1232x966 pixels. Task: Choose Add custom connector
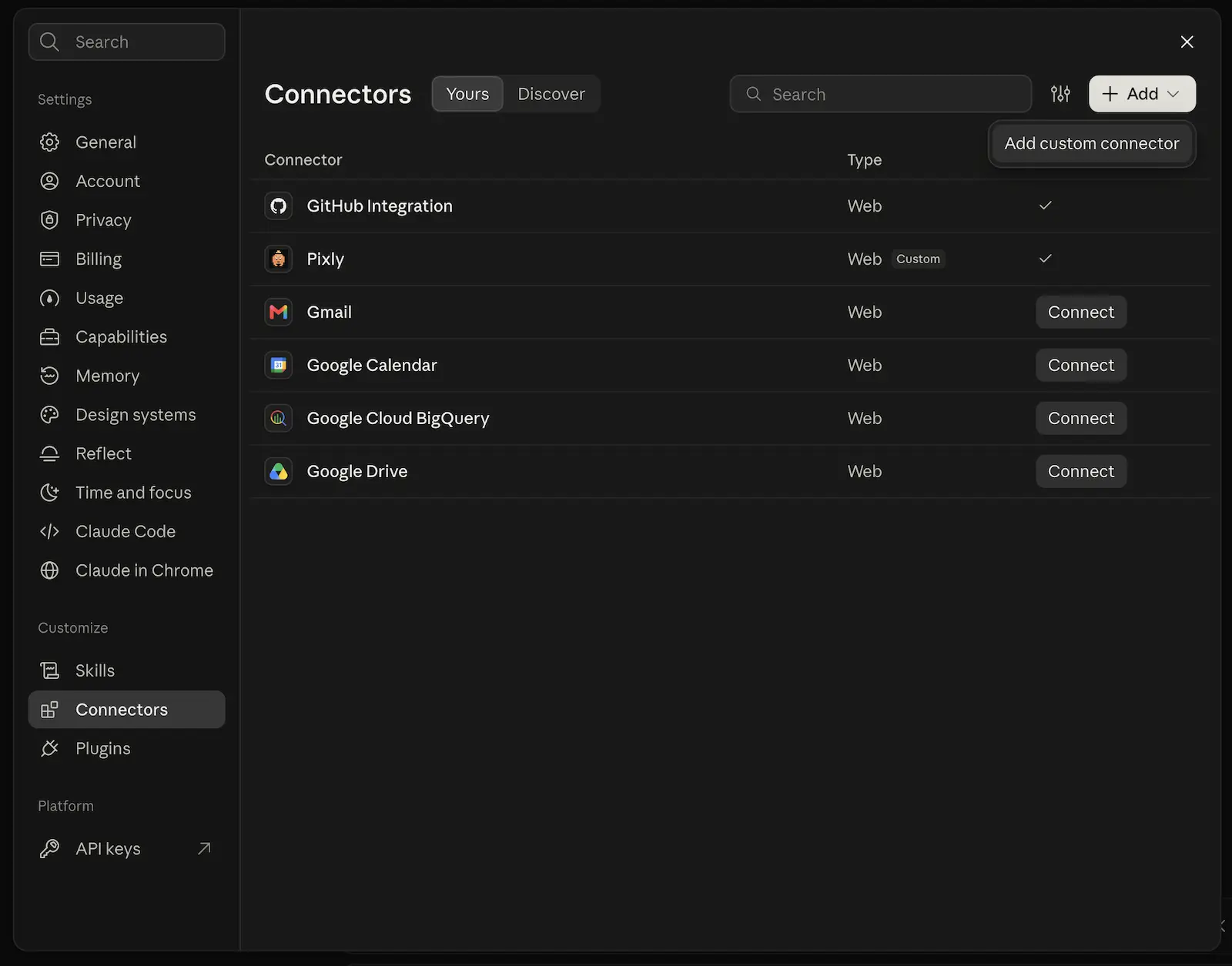(x=1091, y=144)
